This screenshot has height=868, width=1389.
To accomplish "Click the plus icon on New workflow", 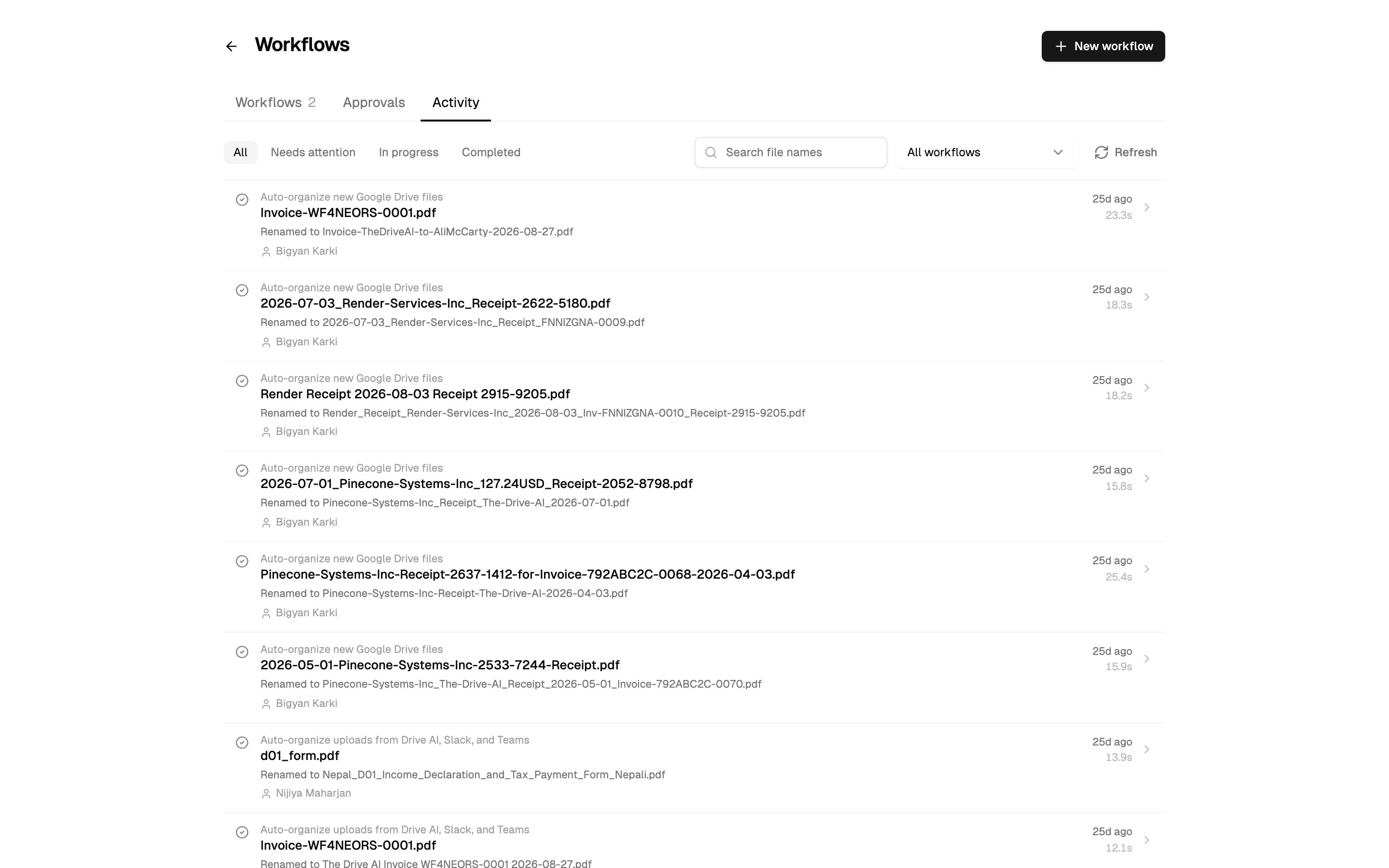I will click(x=1061, y=46).
